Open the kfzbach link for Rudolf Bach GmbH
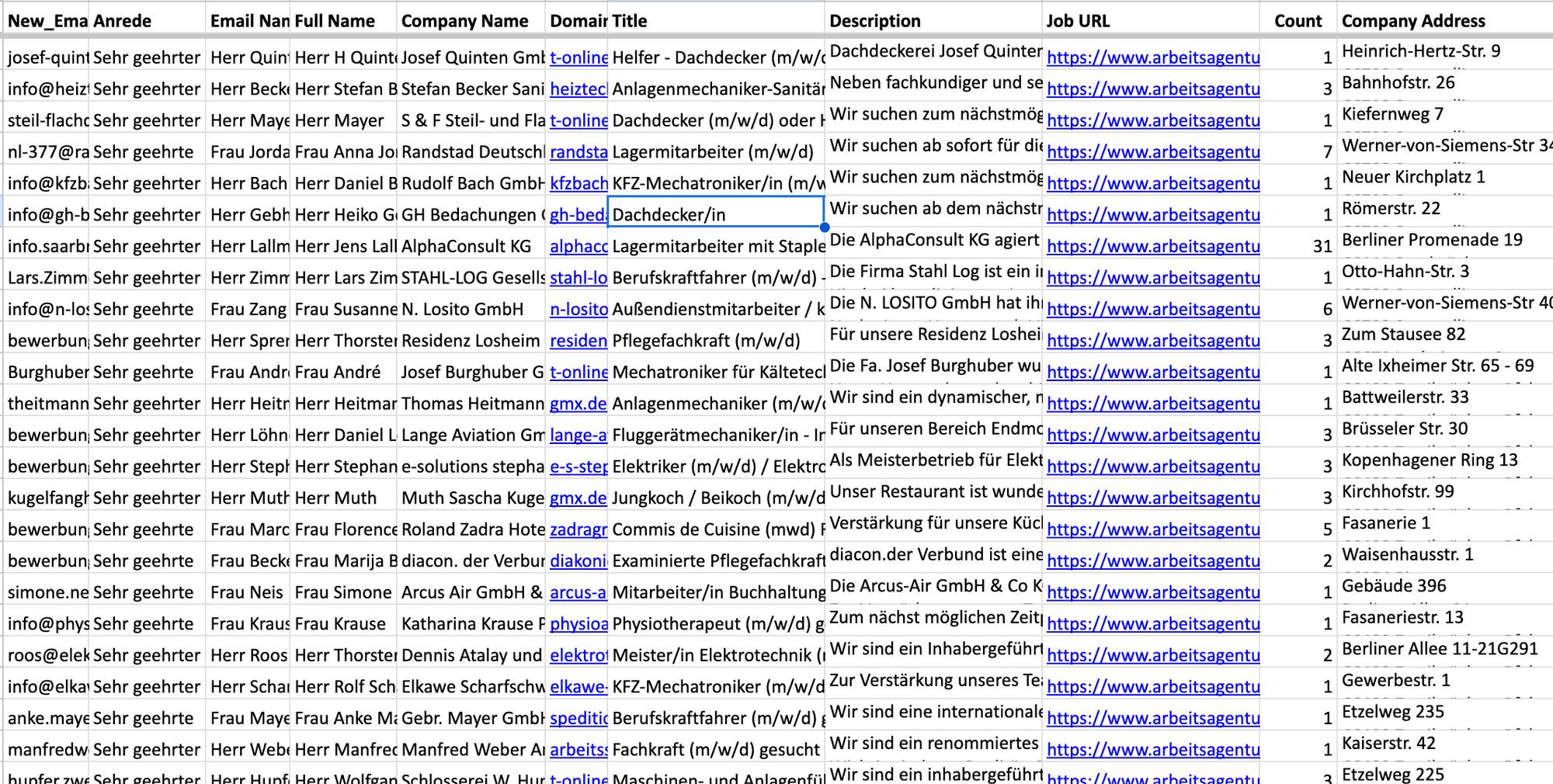1553x784 pixels. click(578, 183)
